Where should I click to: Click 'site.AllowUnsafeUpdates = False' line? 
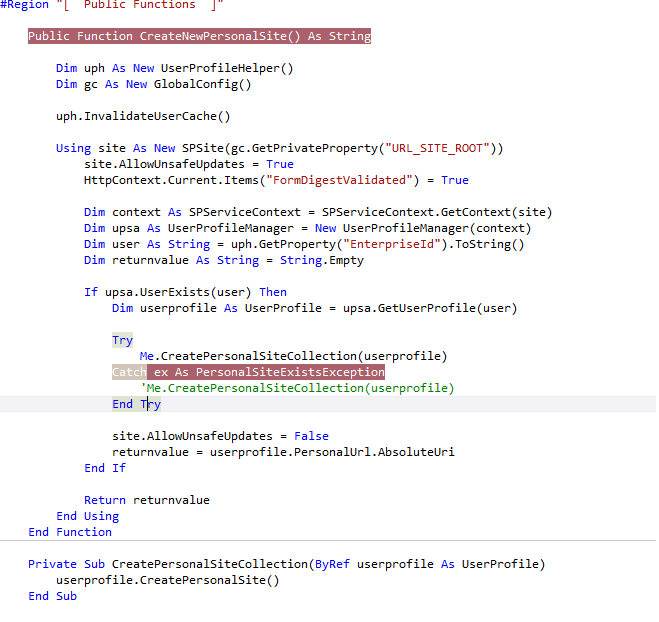[x=220, y=436]
